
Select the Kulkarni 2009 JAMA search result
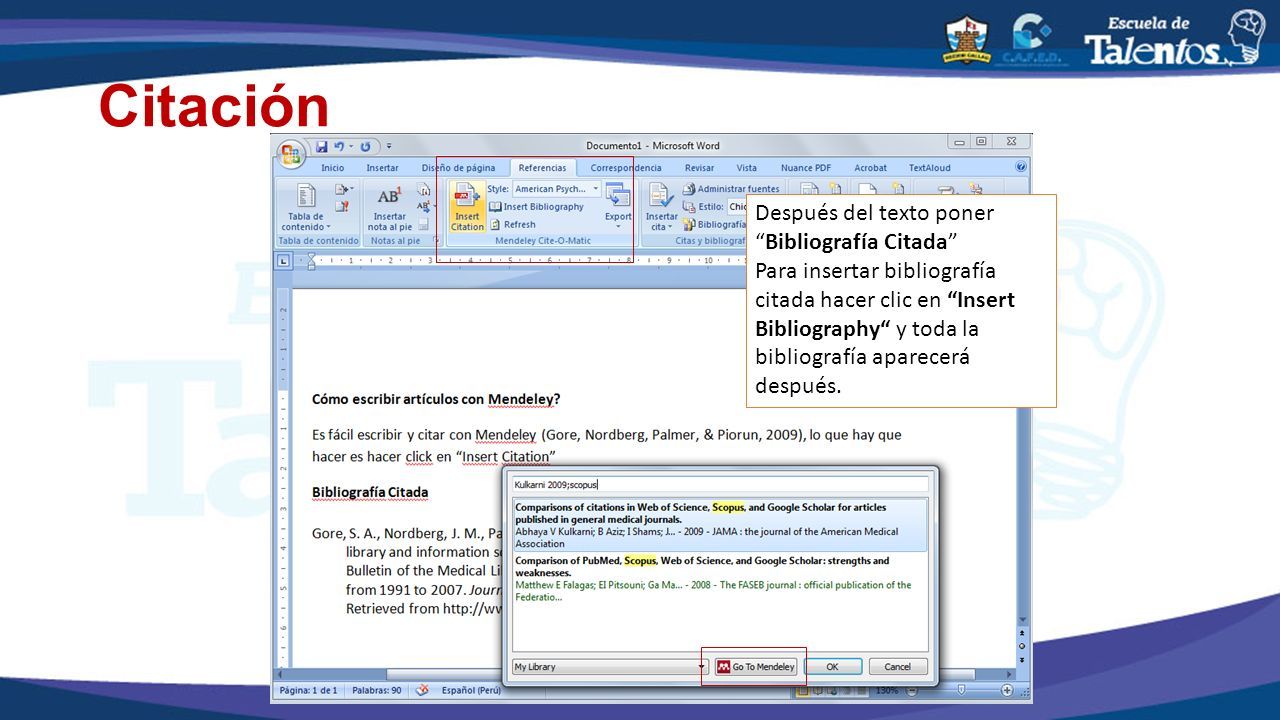click(720, 525)
